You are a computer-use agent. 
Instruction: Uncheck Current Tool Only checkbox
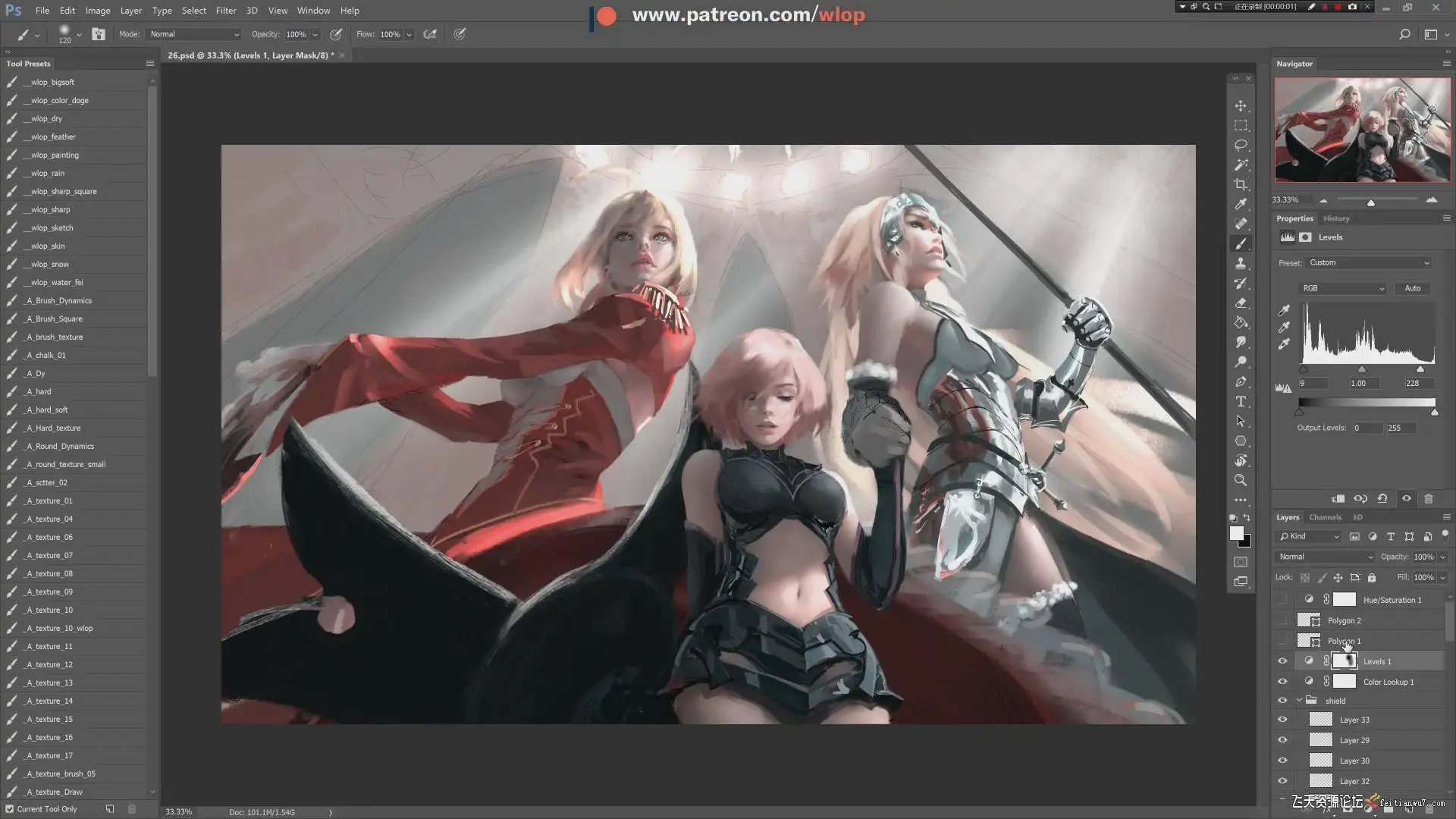(10, 809)
